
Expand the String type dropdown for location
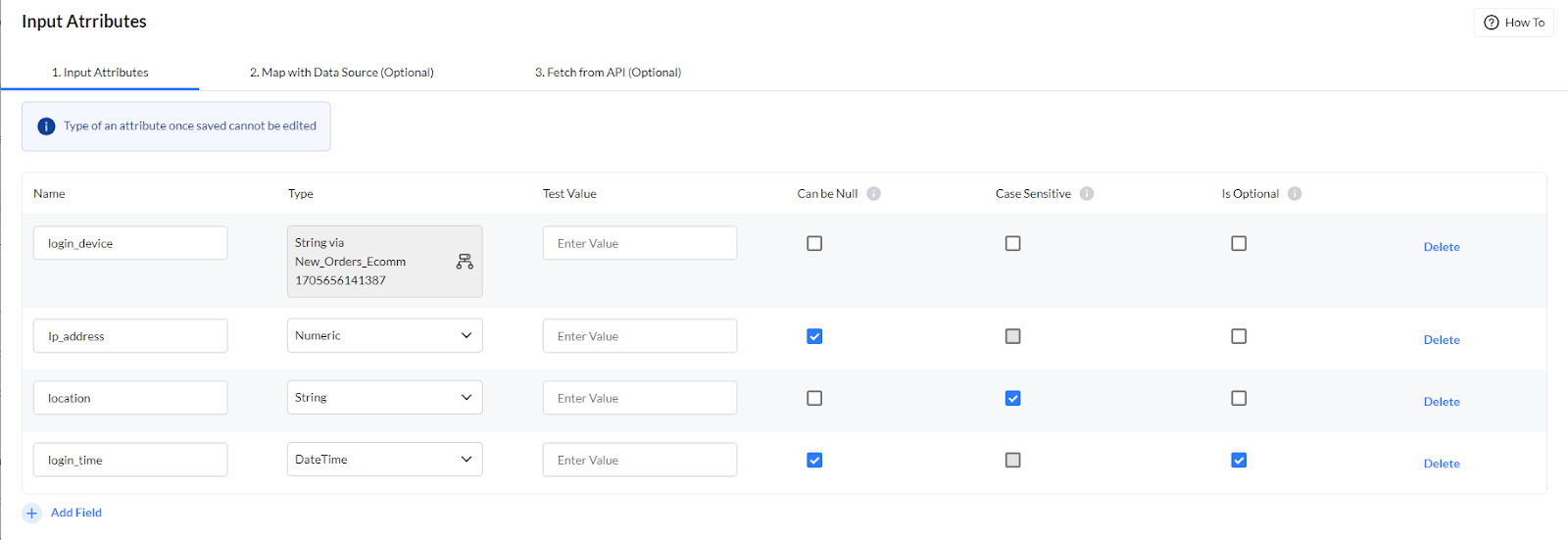[384, 398]
